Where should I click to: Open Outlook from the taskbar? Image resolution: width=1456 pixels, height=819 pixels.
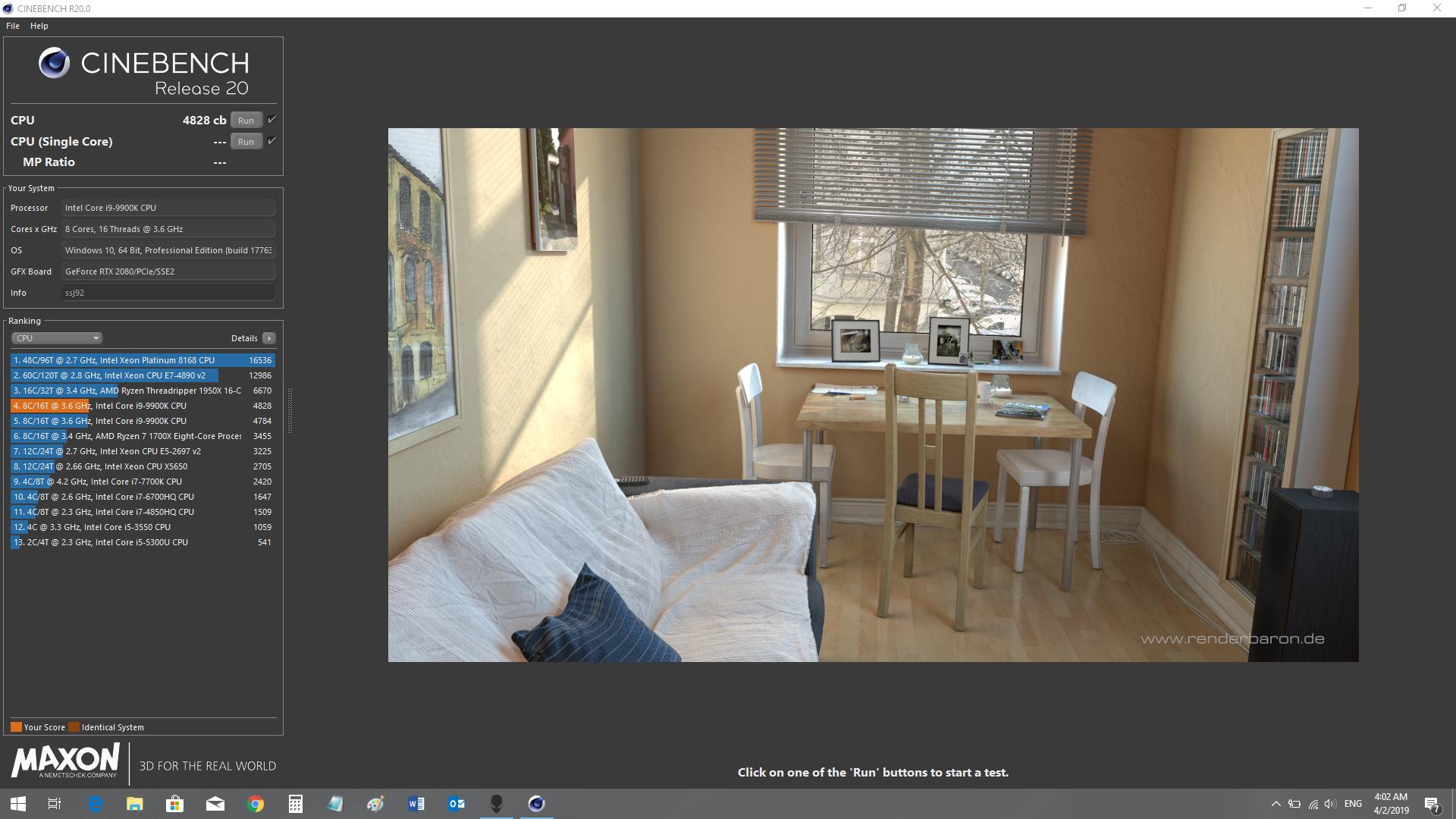click(x=457, y=804)
